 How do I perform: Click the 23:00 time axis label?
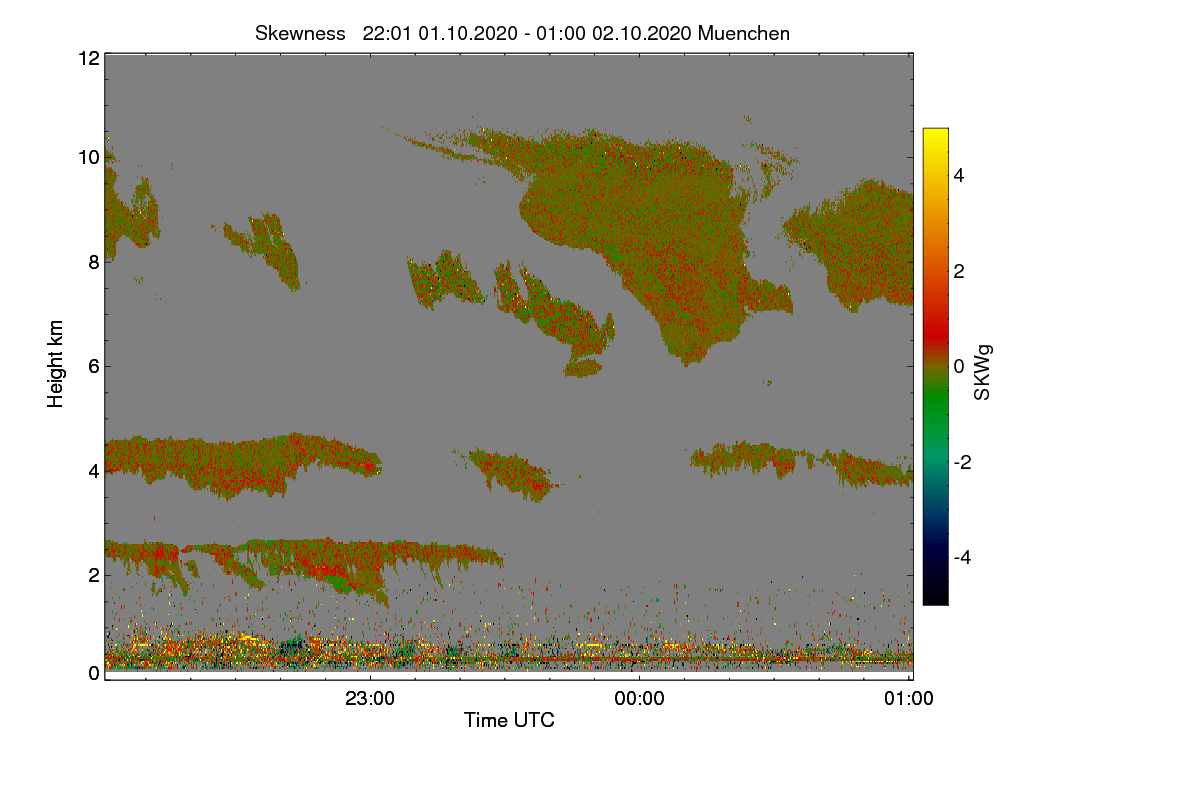(370, 700)
